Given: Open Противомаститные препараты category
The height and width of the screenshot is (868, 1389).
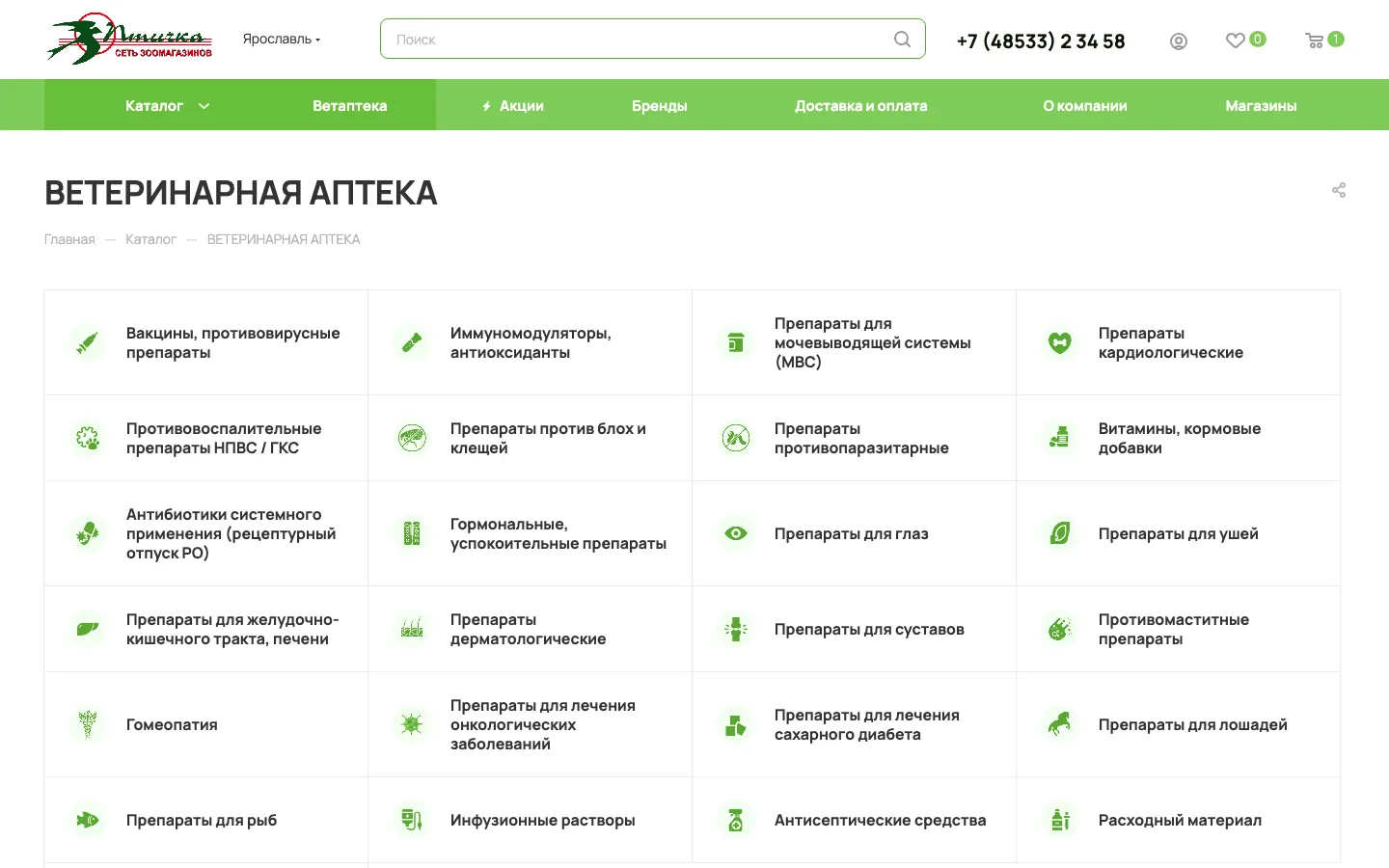Looking at the screenshot, I should [1173, 629].
